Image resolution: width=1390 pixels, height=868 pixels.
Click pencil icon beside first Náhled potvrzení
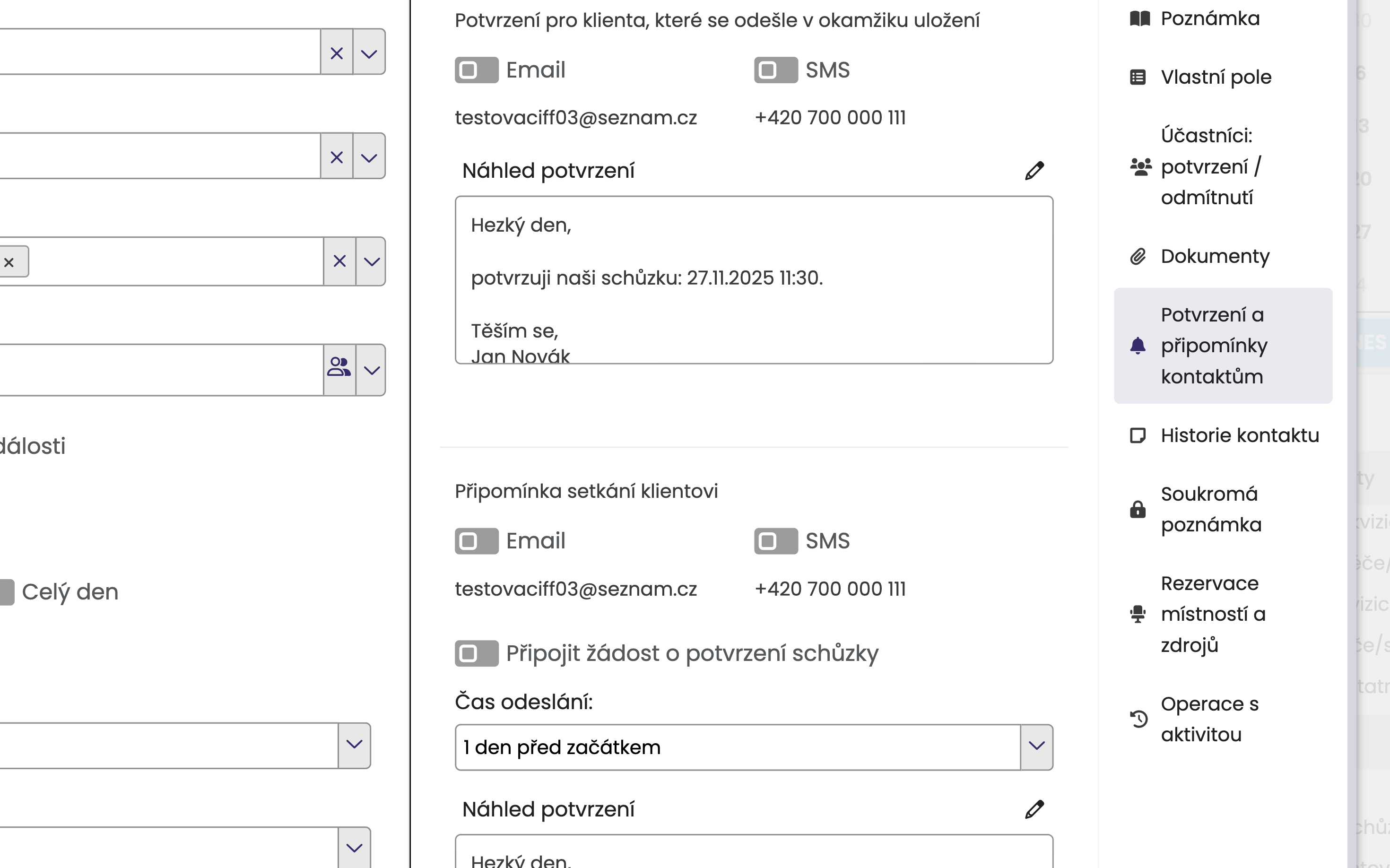click(x=1034, y=171)
